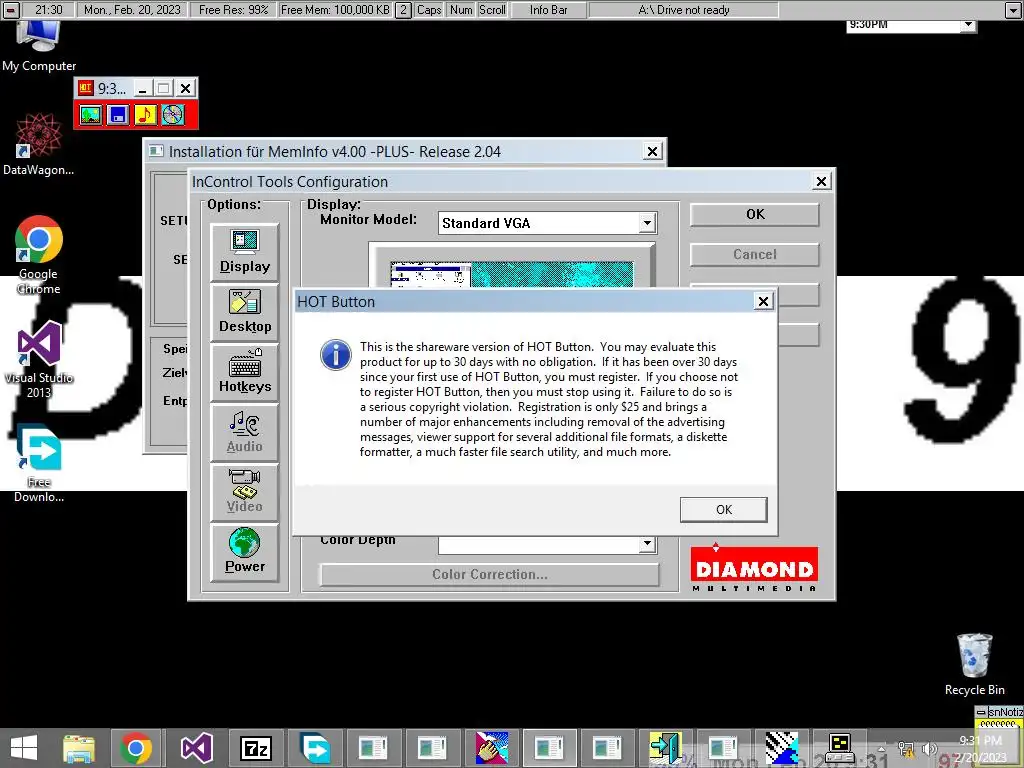Click the HOT logo in small window title
1024x768 pixels.
tap(86, 88)
